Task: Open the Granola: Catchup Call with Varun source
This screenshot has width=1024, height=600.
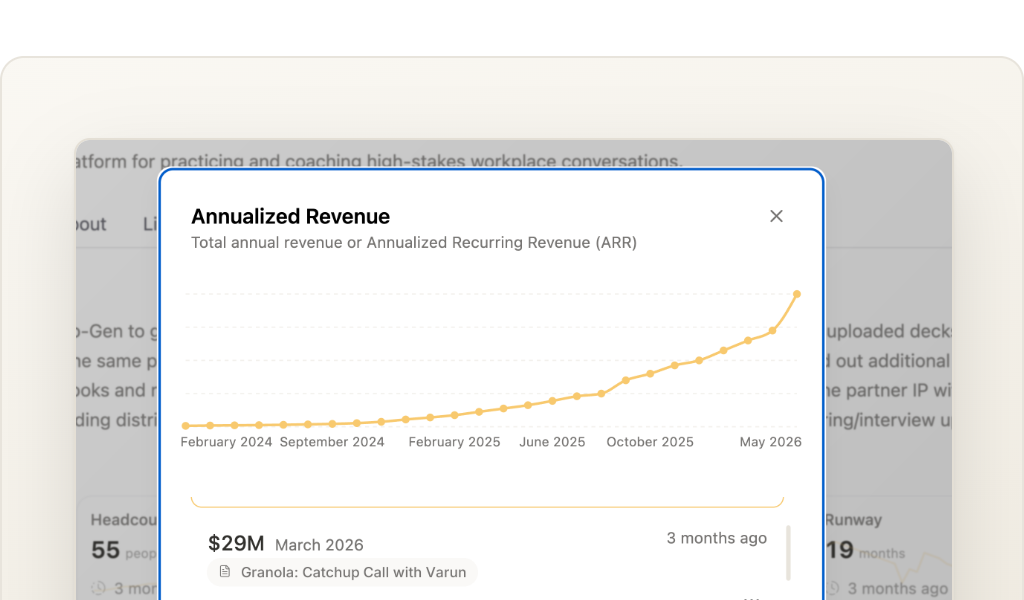Action: [x=342, y=572]
